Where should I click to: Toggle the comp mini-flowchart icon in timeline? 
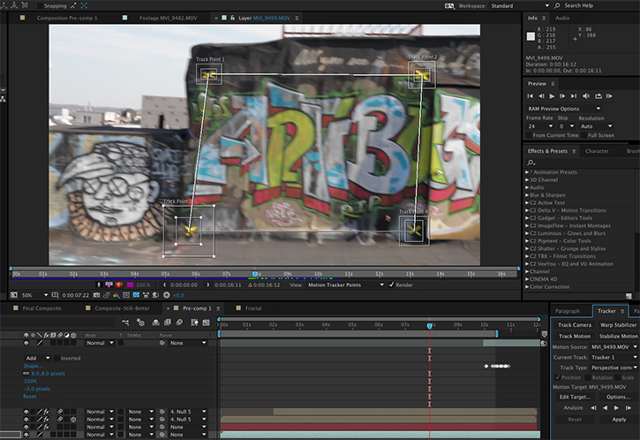tap(125, 322)
